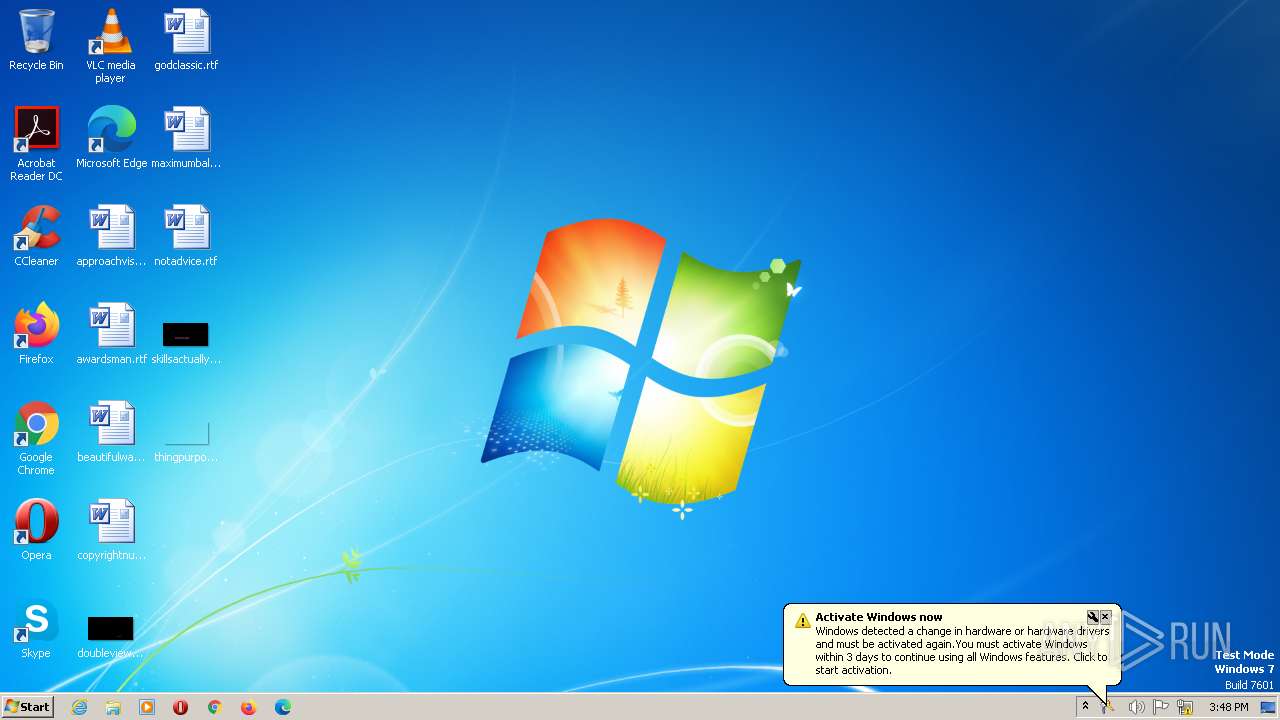Viewport: 1280px width, 720px height.
Task: Launch Internet Explorer from the taskbar
Action: [x=79, y=707]
